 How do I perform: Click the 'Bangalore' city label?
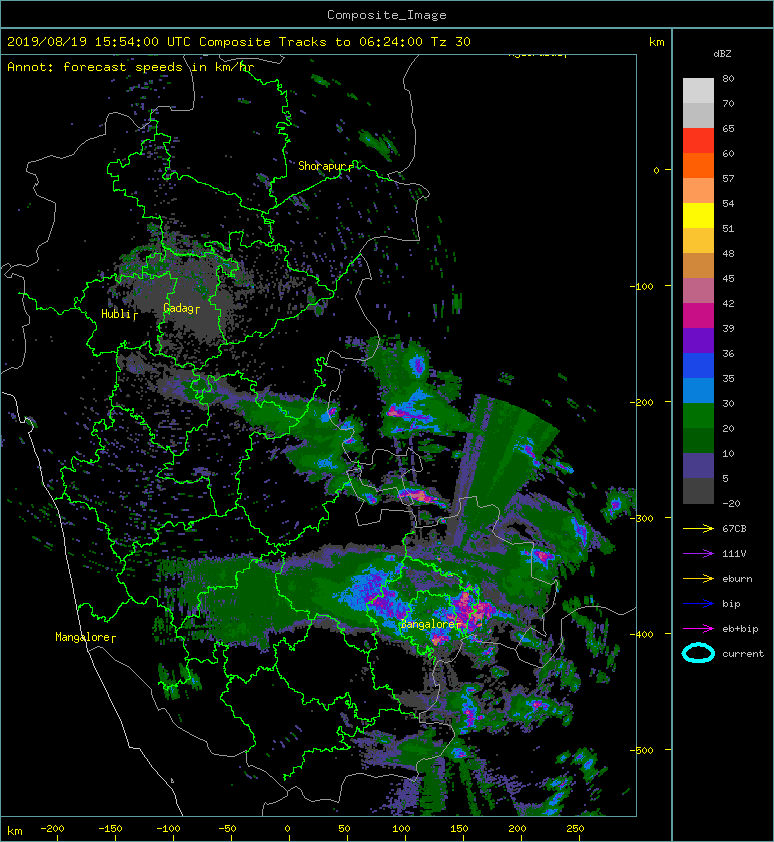coord(428,625)
